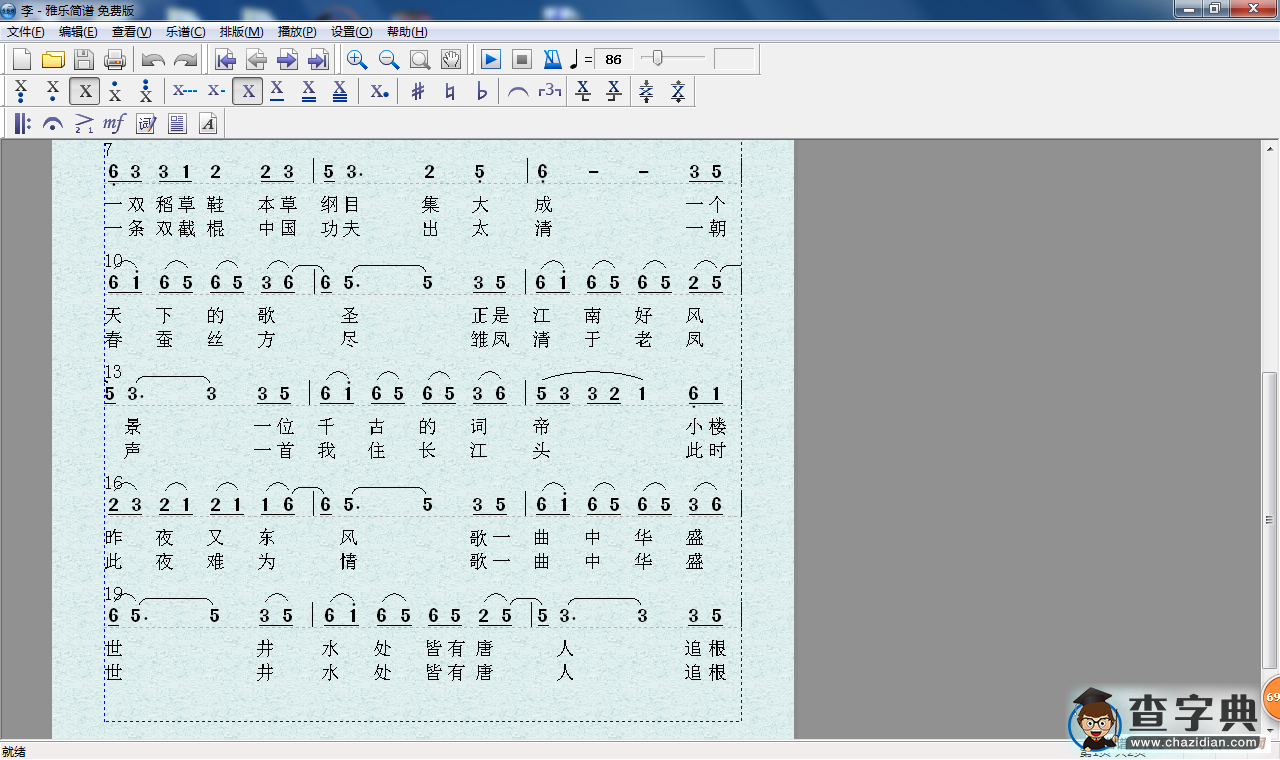Click measure number 13 label

(113, 372)
